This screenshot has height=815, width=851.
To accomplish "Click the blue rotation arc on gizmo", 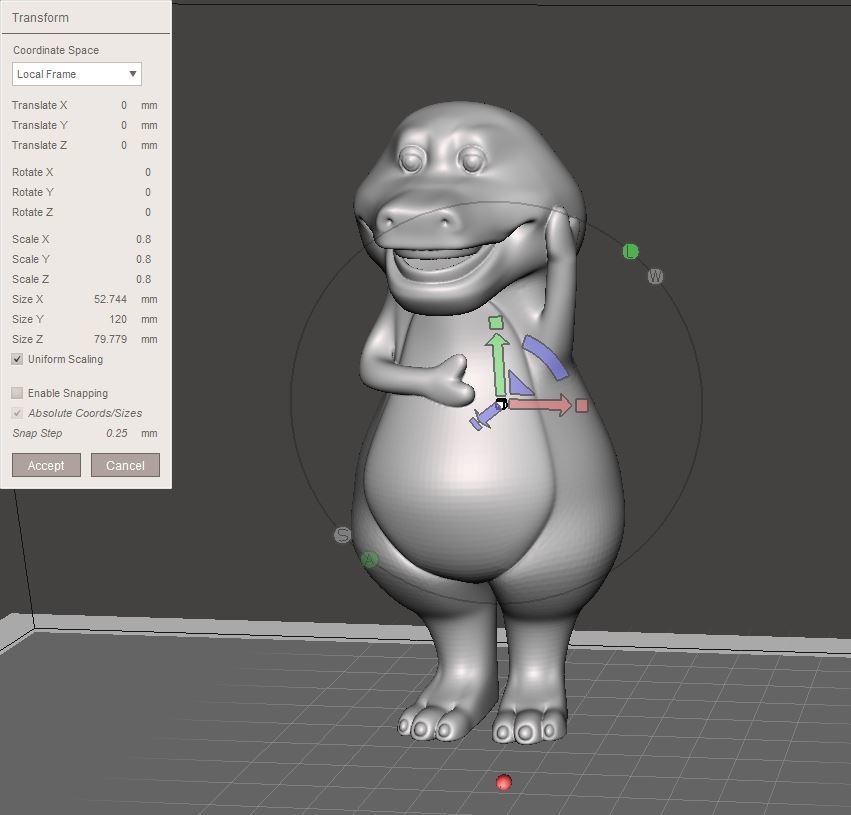I will click(546, 356).
